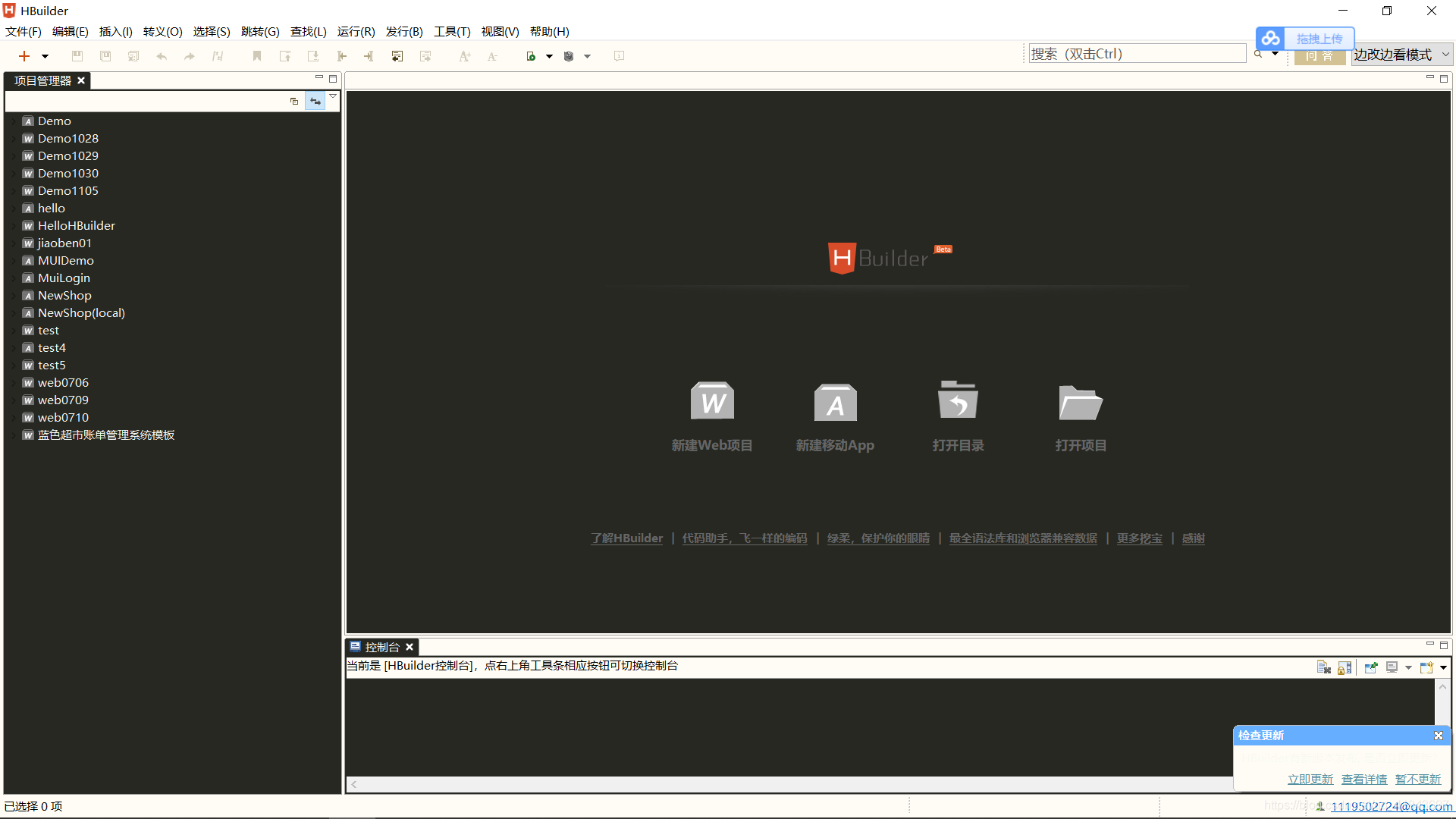Close the 控制台 tab
The image size is (1456, 819).
[409, 647]
